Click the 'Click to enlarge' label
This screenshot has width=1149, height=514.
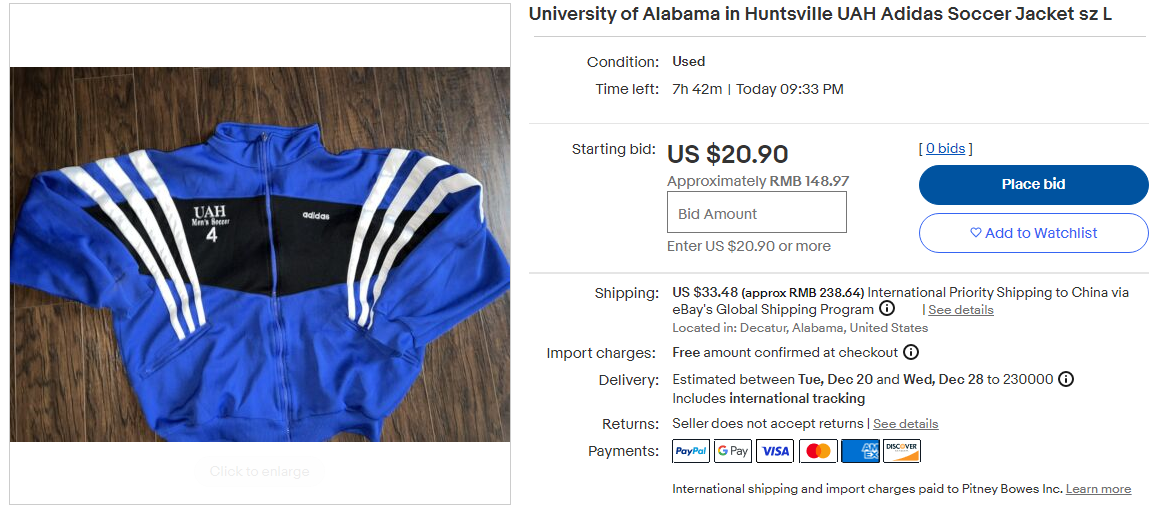coord(260,471)
